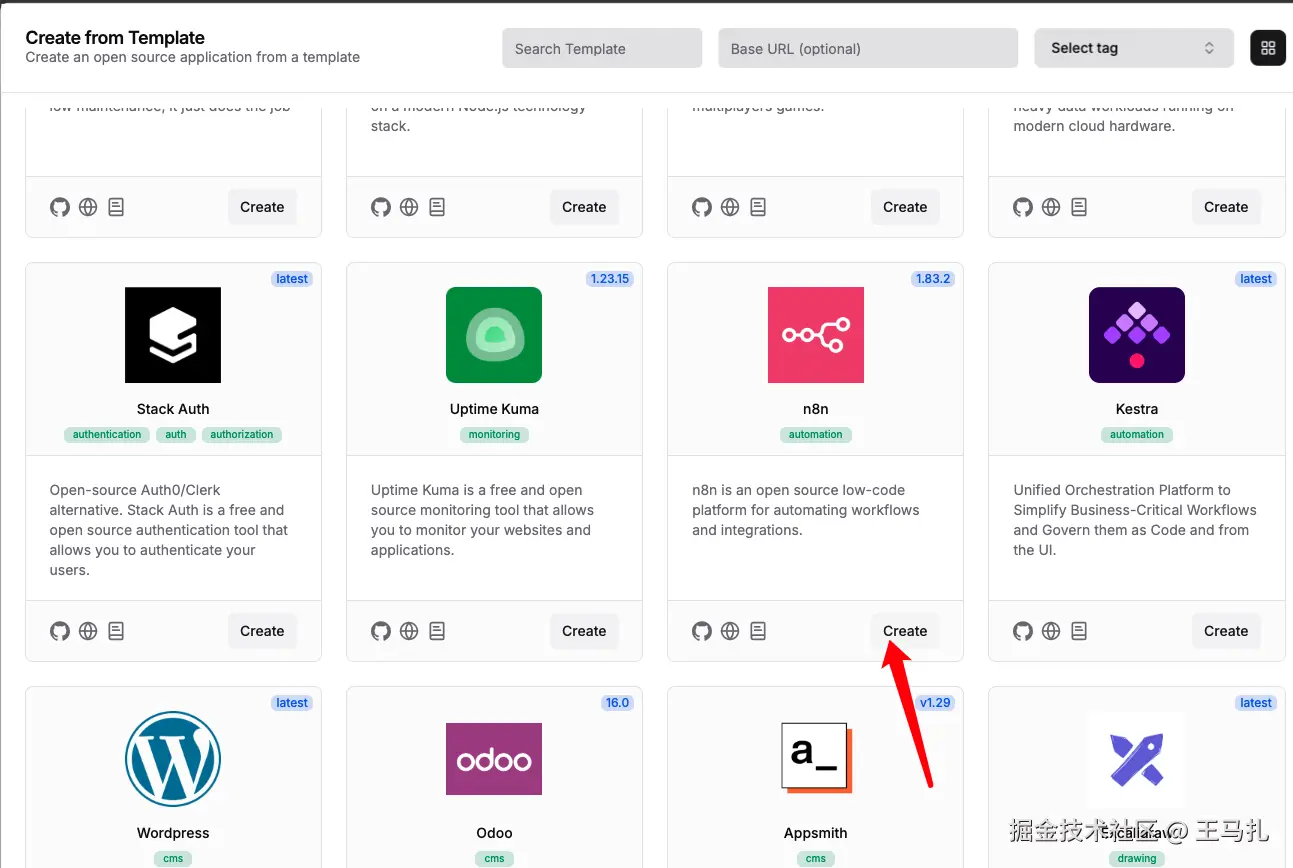
Task: Create button in the modern cloud hardware card
Action: [1226, 207]
